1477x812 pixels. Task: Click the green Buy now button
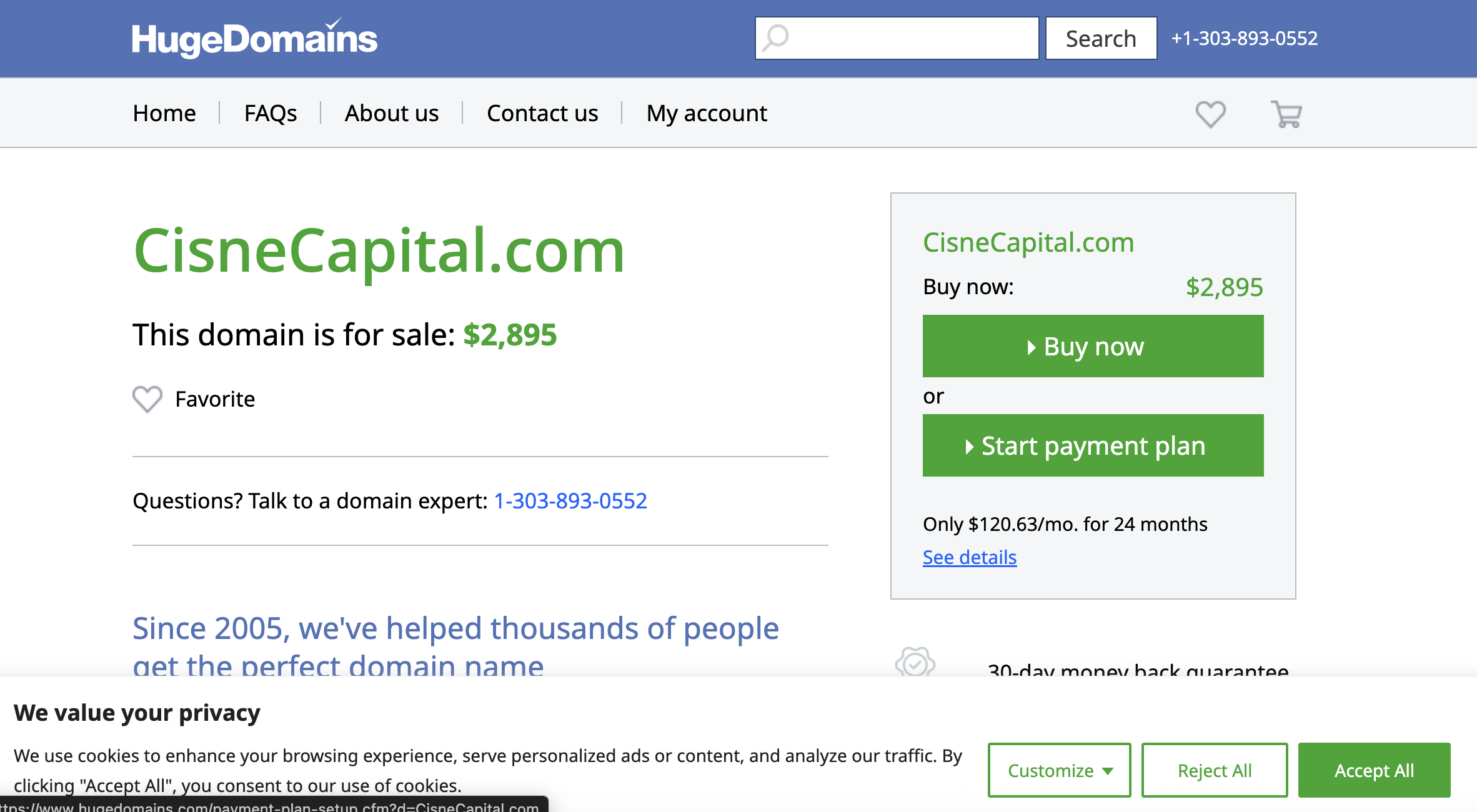1093,346
